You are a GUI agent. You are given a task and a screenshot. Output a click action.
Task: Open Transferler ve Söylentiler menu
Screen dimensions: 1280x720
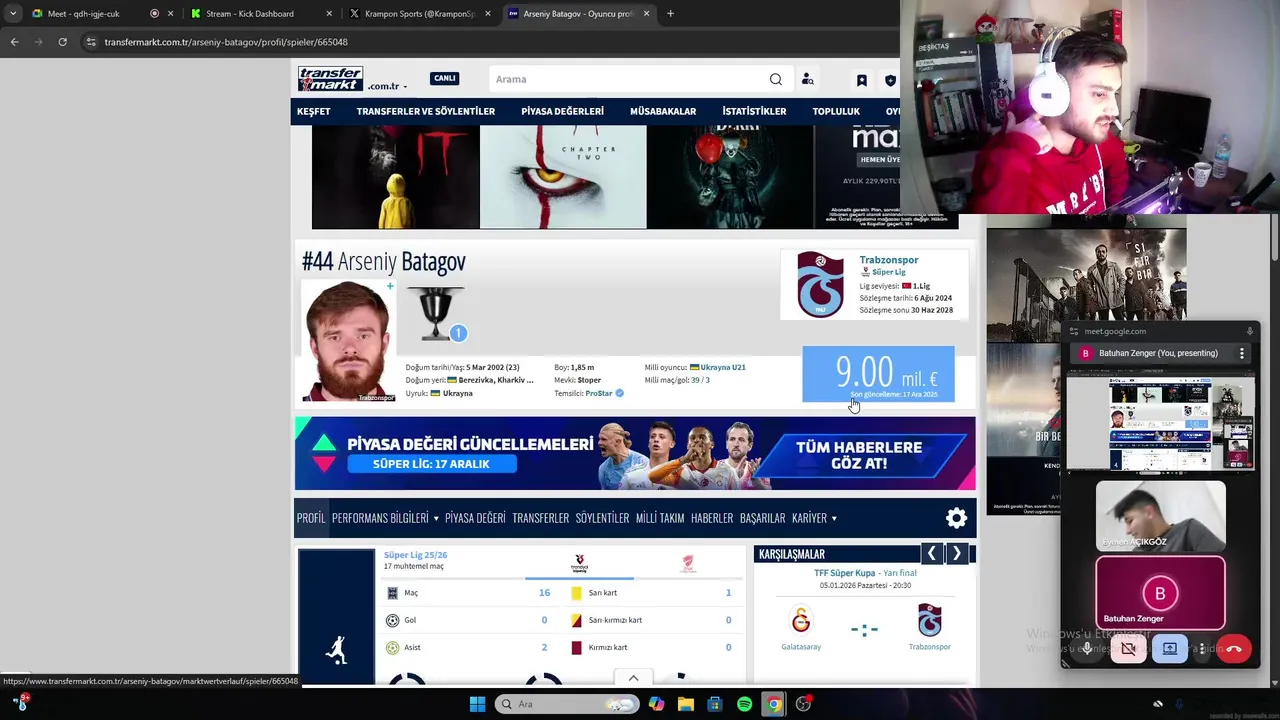tap(425, 111)
